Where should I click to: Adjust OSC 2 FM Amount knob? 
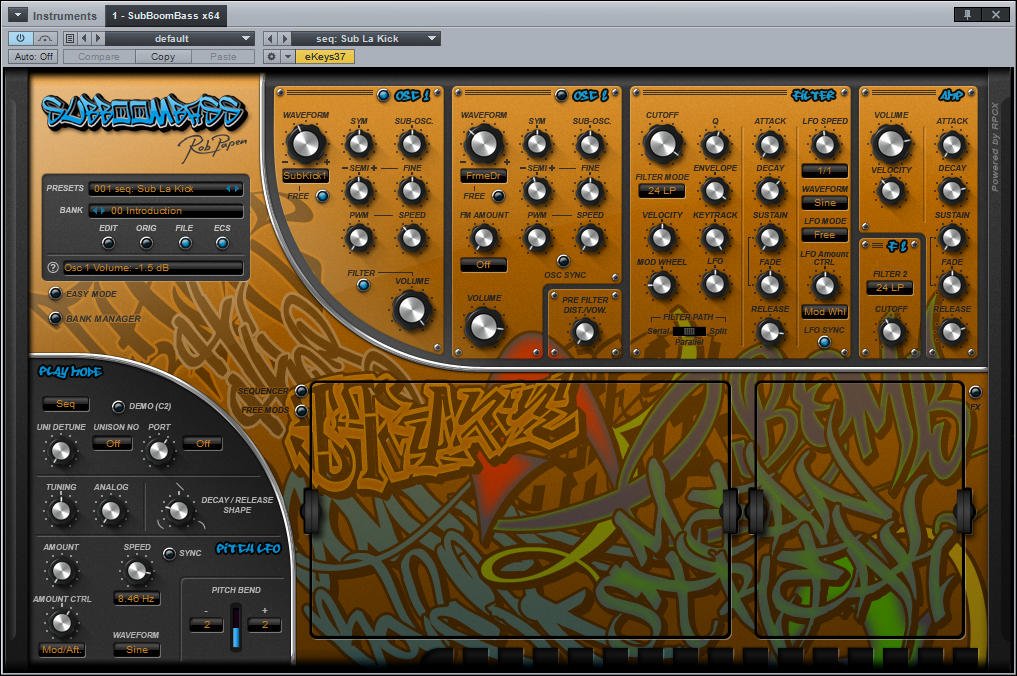[483, 238]
